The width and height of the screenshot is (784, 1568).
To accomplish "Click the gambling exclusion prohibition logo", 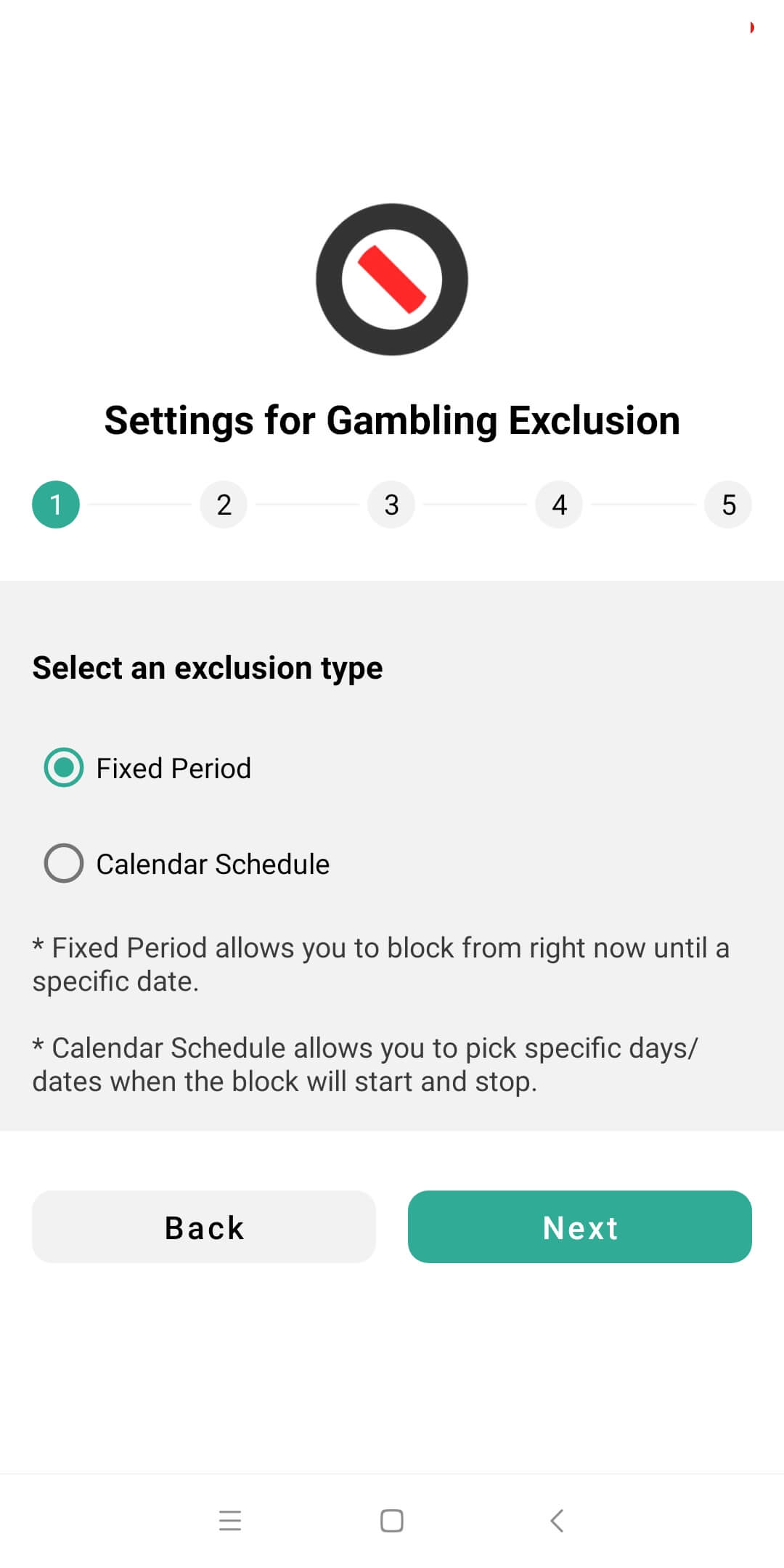I will tap(391, 279).
